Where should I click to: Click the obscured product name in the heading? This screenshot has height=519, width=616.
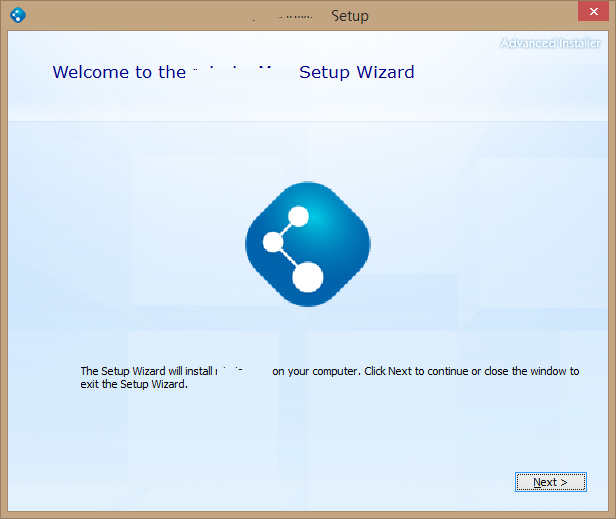241,72
